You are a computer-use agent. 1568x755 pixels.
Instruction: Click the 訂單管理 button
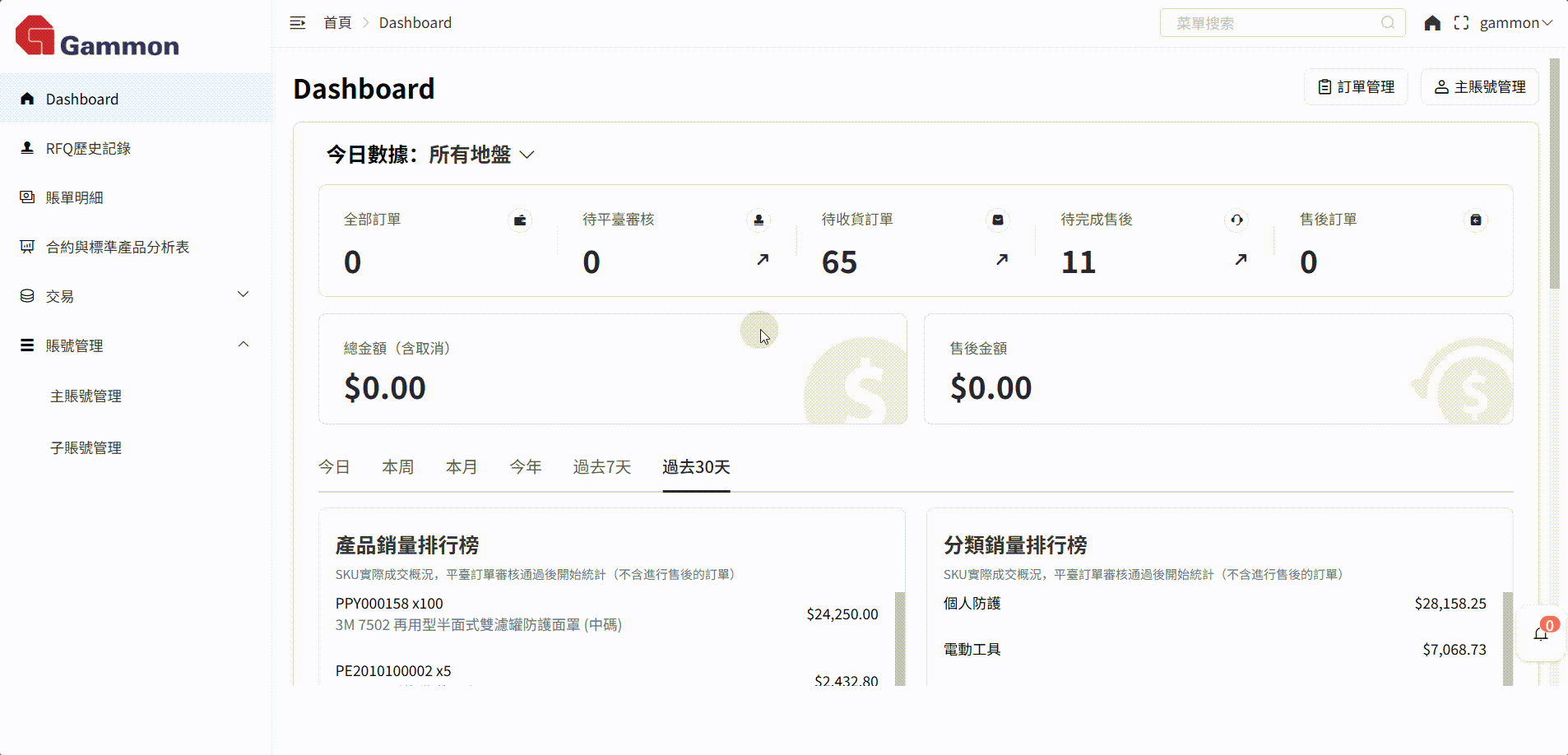coord(1356,87)
